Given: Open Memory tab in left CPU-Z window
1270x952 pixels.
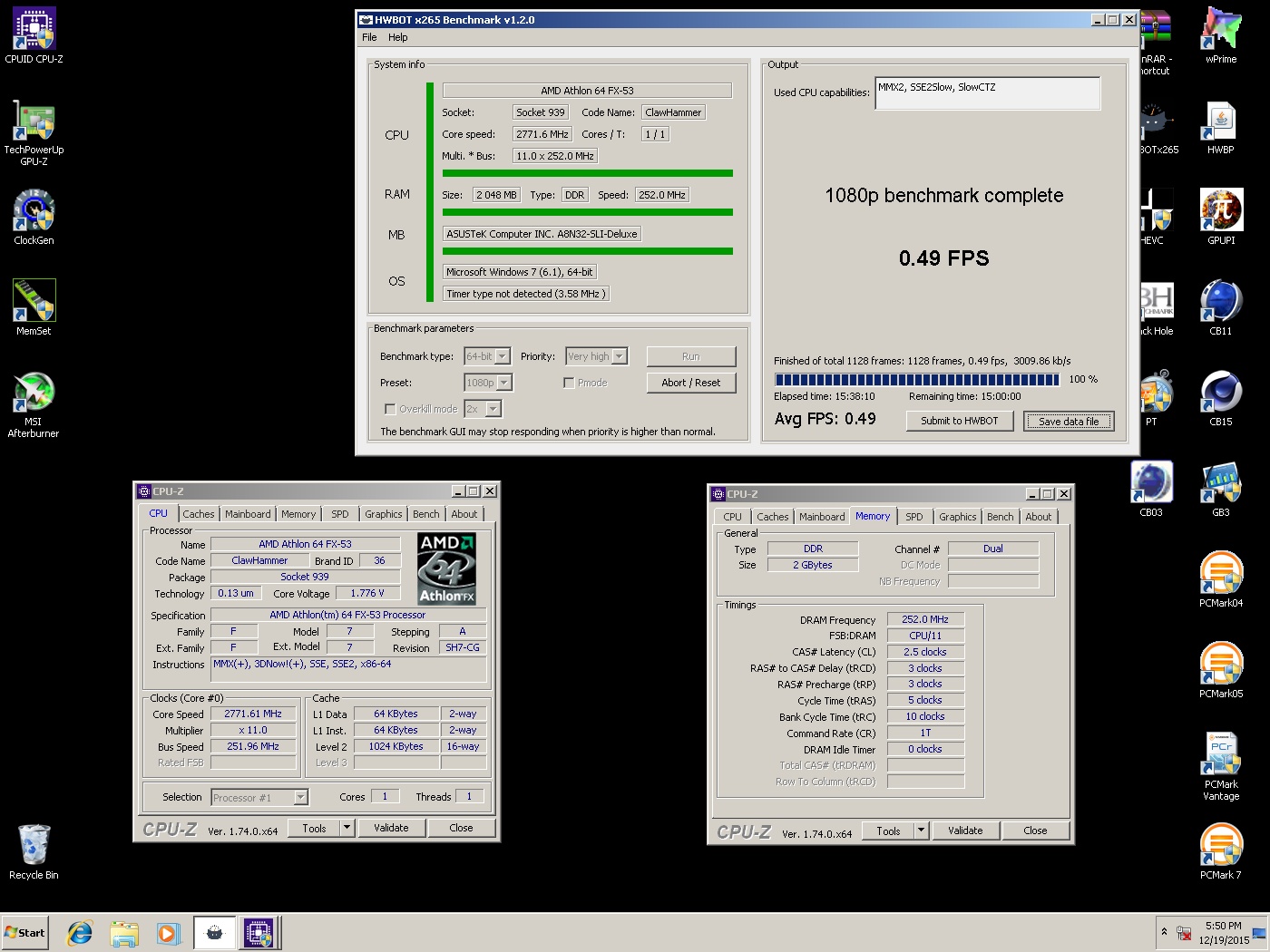Looking at the screenshot, I should [298, 514].
